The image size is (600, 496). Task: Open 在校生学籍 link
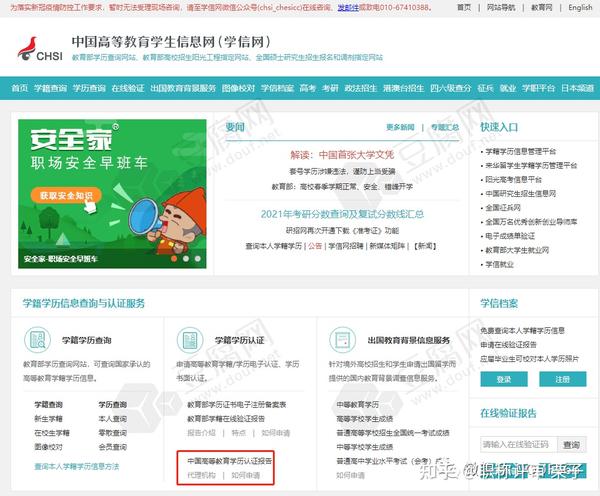52,433
